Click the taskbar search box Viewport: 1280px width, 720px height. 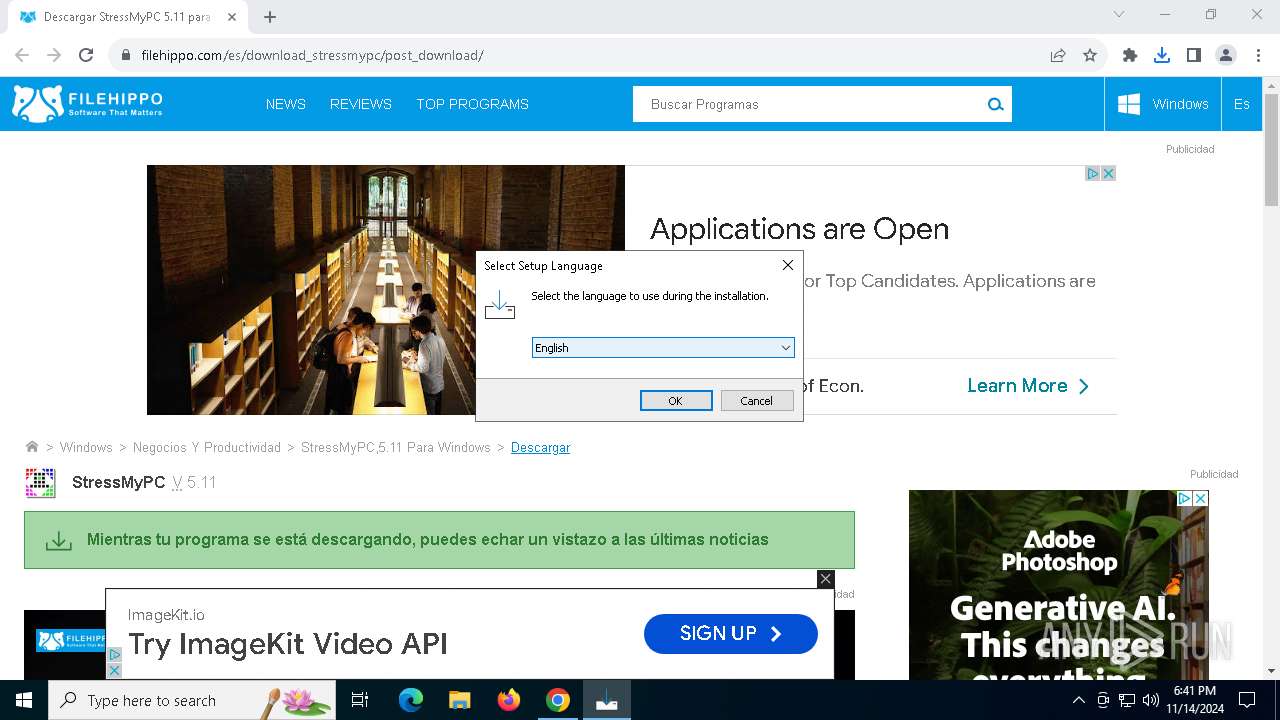coord(192,700)
